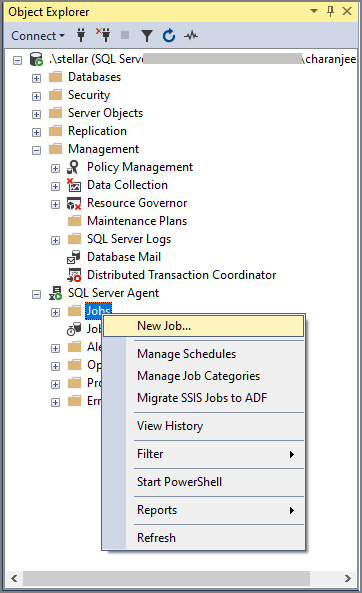Viewport: 362px width, 593px height.
Task: Click the Refresh circular arrow toolbar icon
Action: (169, 36)
